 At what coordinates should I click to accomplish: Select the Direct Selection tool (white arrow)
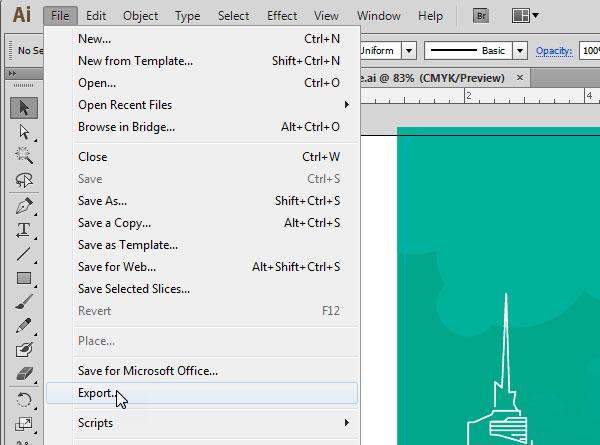click(x=24, y=132)
